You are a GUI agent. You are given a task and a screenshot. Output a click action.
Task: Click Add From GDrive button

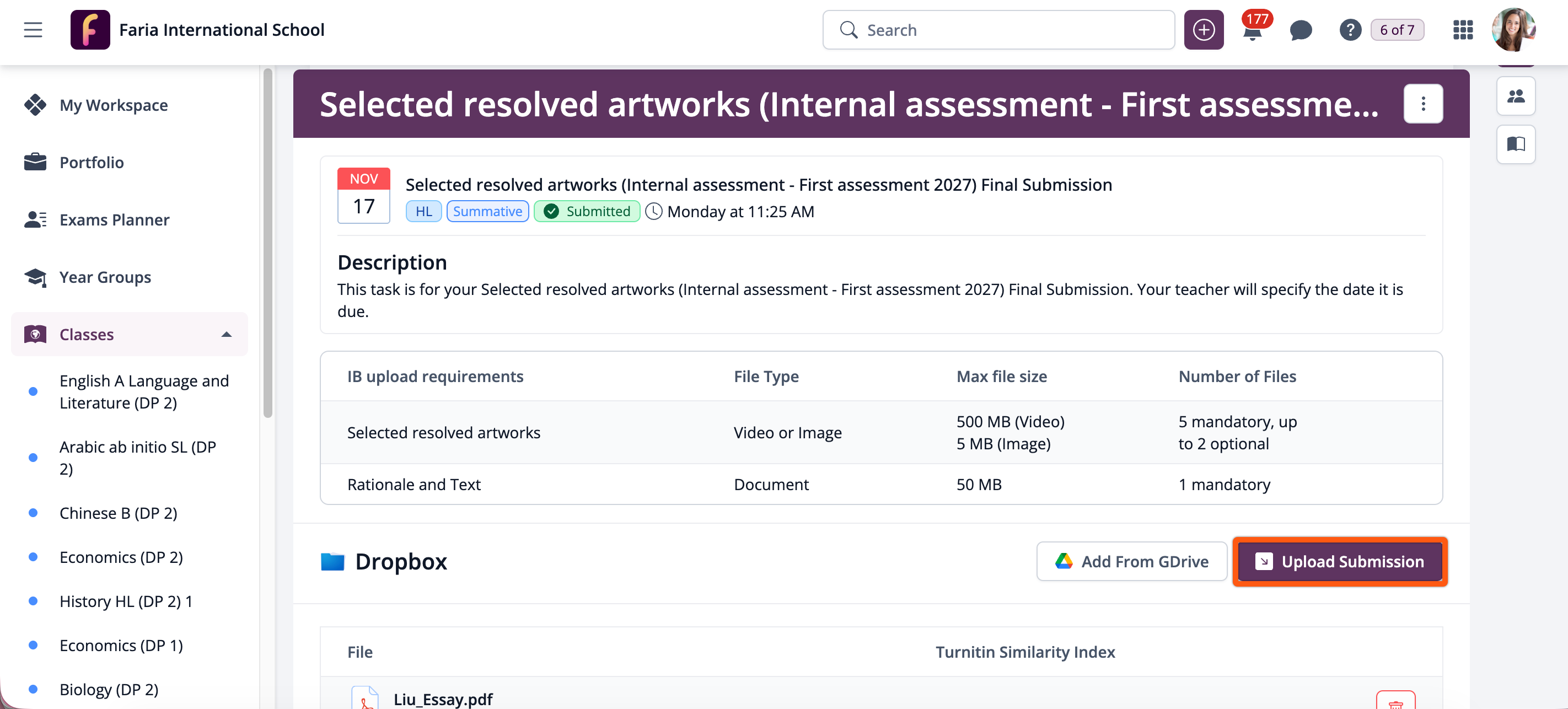1131,561
